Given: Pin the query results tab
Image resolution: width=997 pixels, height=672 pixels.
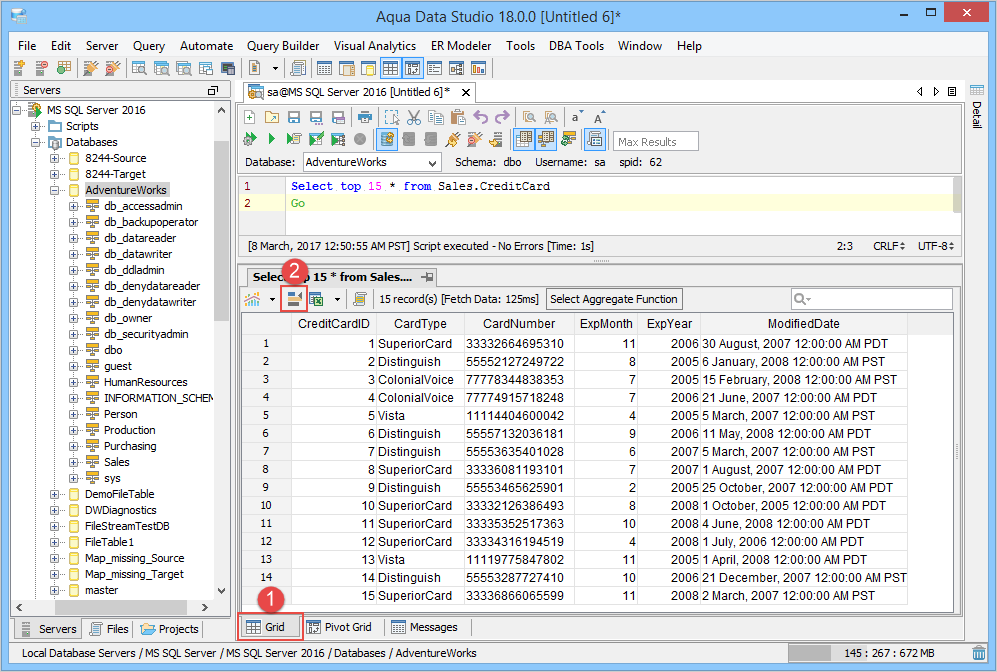Looking at the screenshot, I should click(427, 276).
